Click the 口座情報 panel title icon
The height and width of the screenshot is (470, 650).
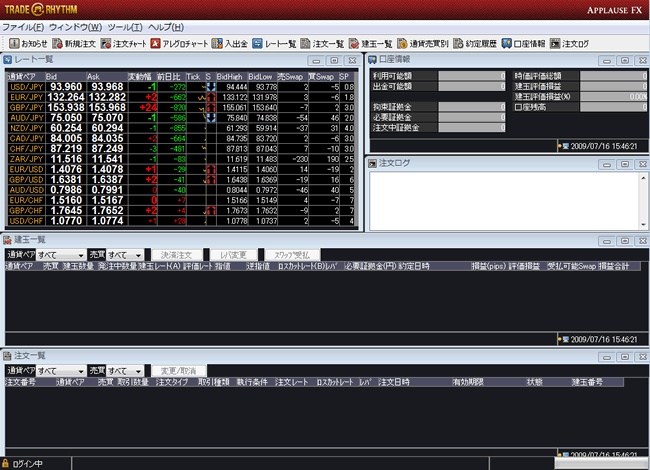[372, 60]
